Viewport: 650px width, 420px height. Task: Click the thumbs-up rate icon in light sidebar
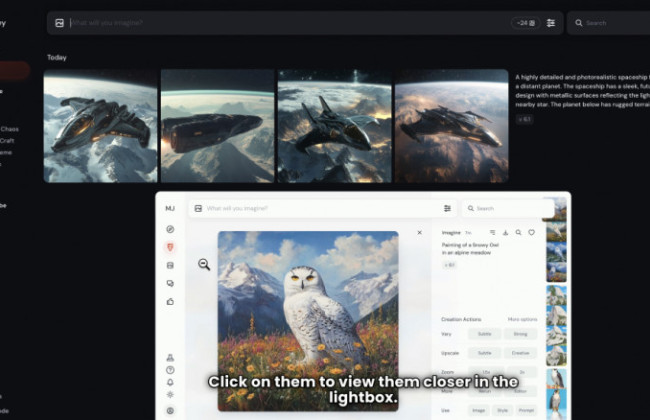170,301
